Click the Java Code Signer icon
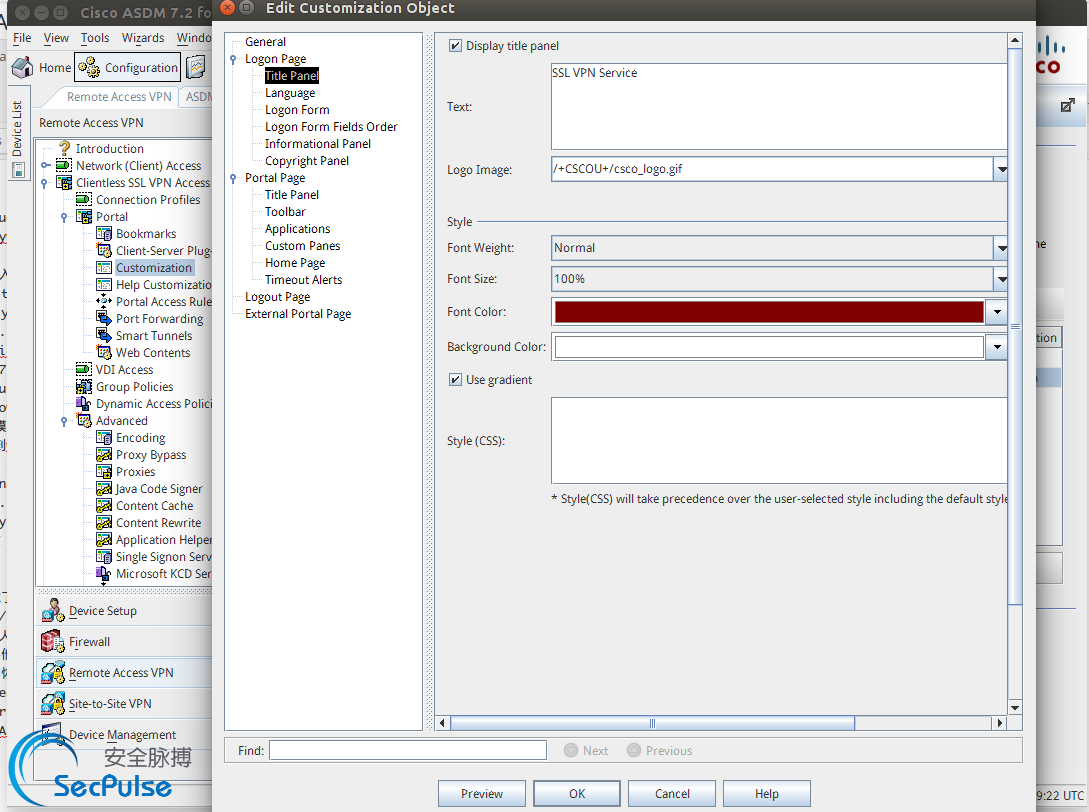Viewport: 1089px width, 812px height. (103, 489)
